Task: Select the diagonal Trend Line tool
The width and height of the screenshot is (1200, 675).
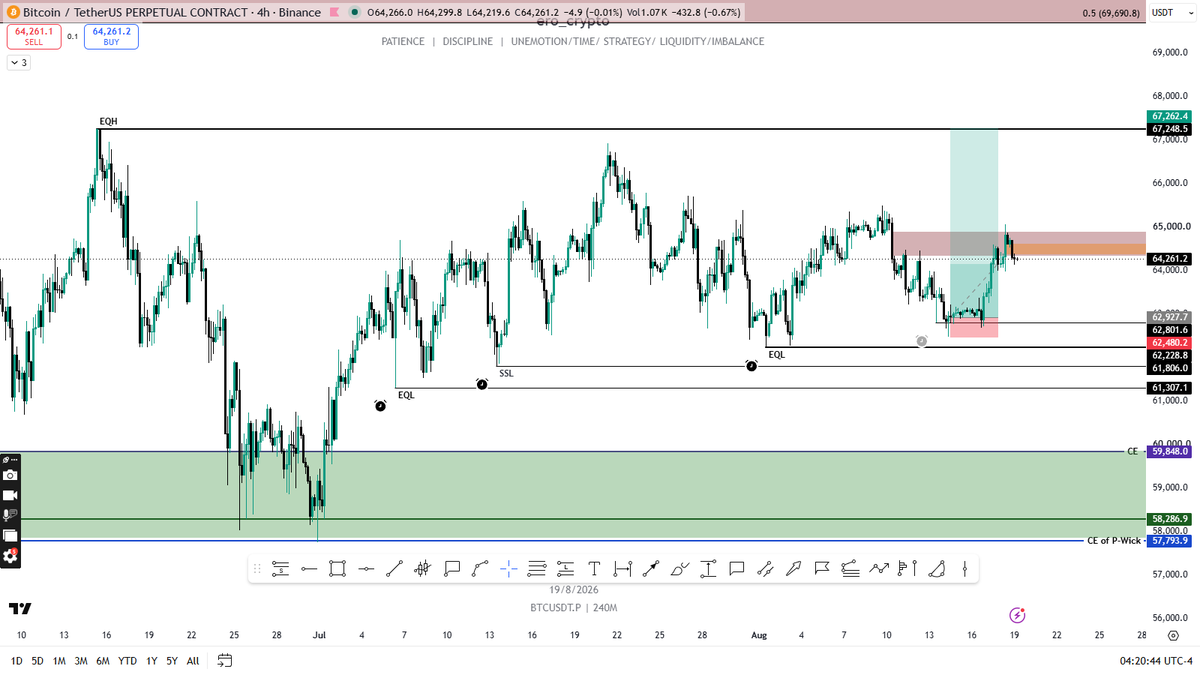Action: [x=394, y=569]
